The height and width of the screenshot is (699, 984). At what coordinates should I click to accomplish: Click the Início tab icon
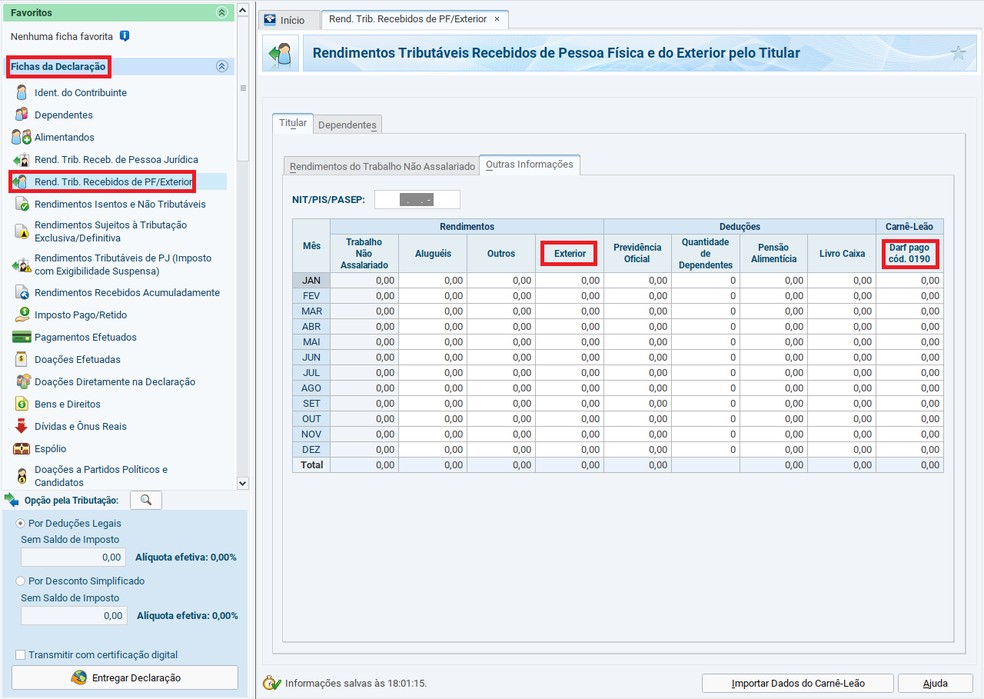point(270,19)
